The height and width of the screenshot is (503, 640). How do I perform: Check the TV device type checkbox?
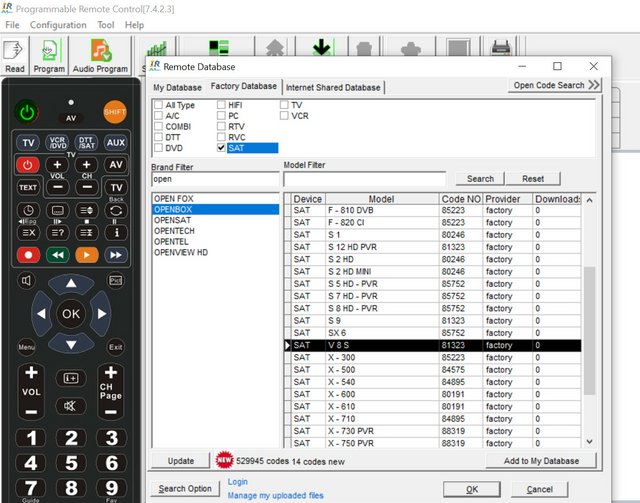[284, 105]
